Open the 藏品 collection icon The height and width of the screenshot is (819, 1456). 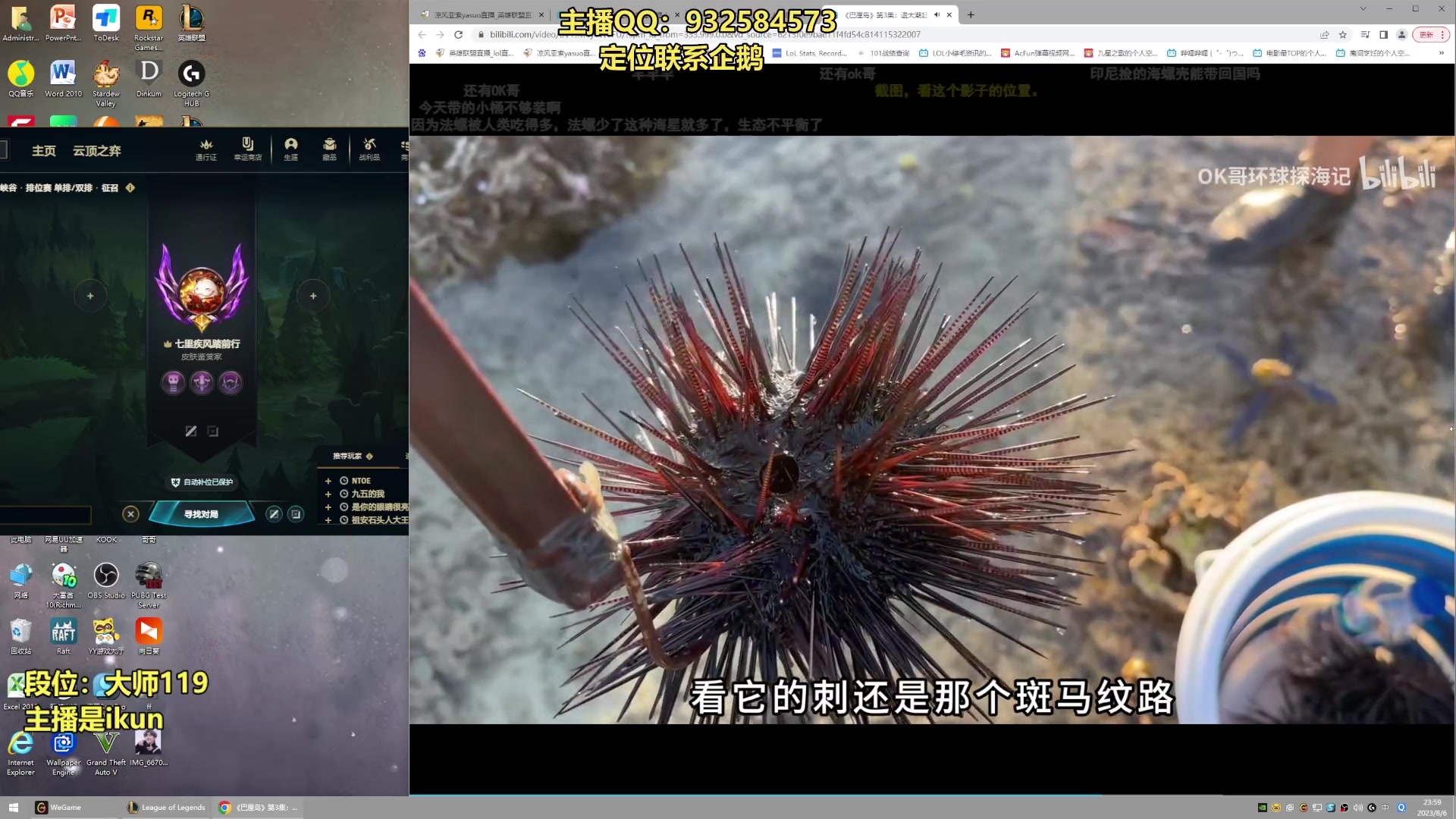click(329, 149)
